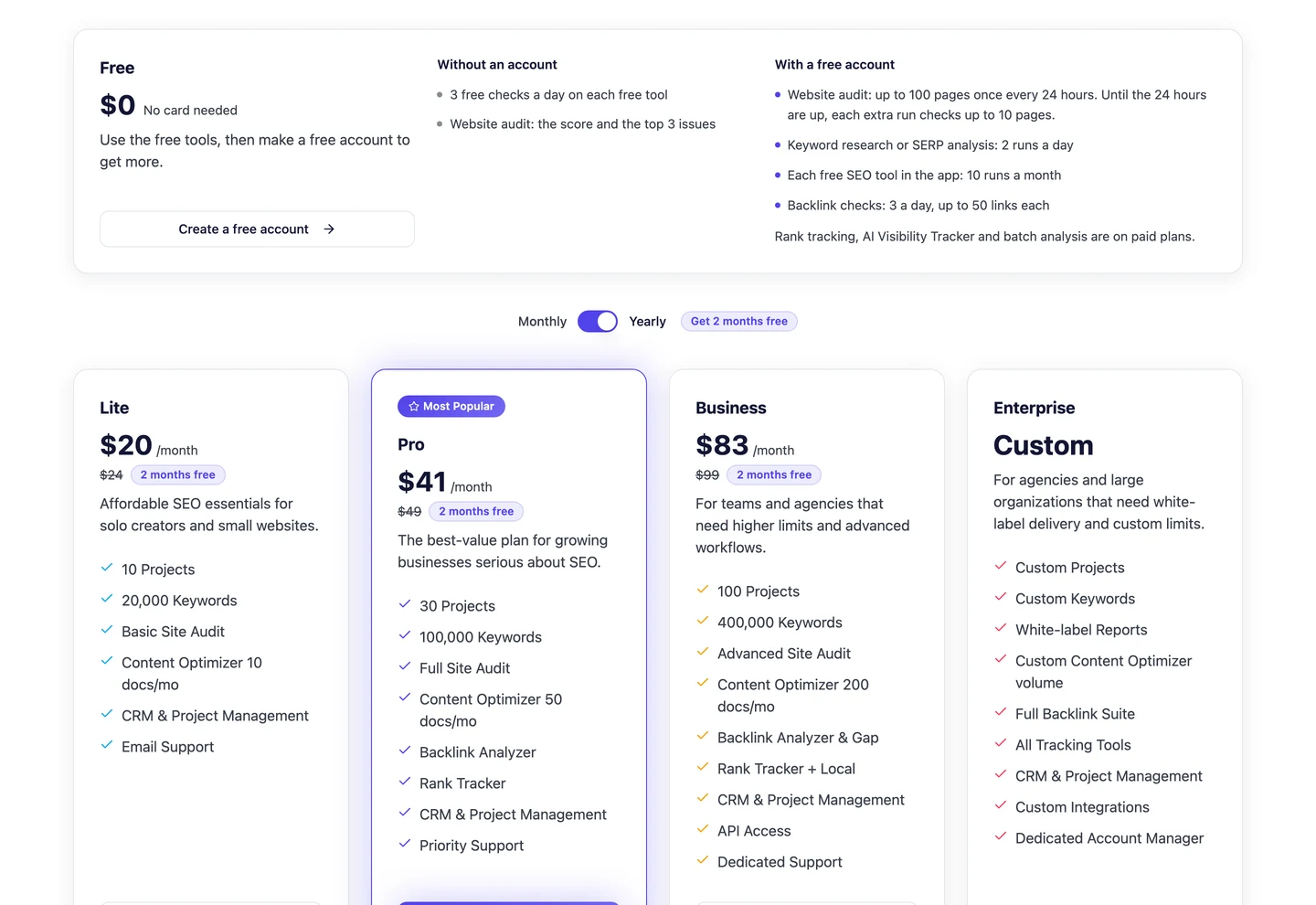Viewport: 1316px width, 905px height.
Task: Click the checkmark next to 10 Projects
Action: 107,569
